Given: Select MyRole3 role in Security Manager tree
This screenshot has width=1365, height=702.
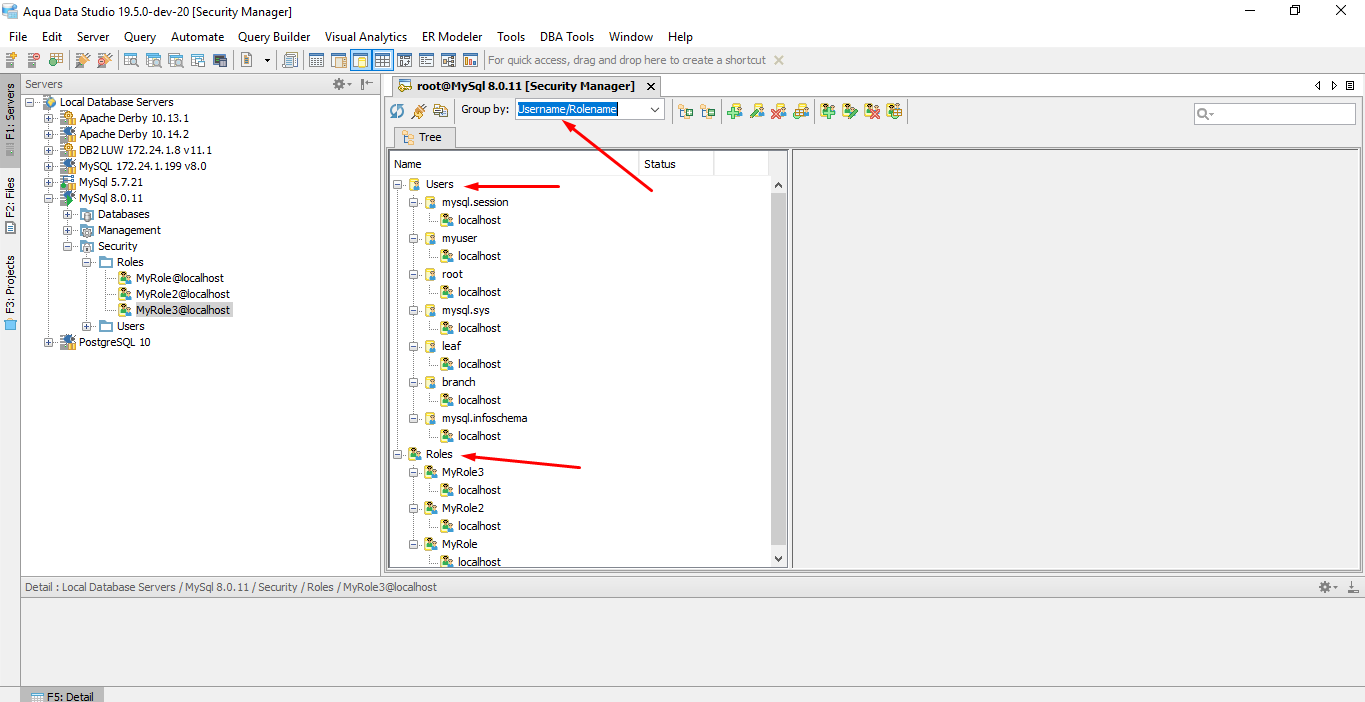Looking at the screenshot, I should [462, 472].
